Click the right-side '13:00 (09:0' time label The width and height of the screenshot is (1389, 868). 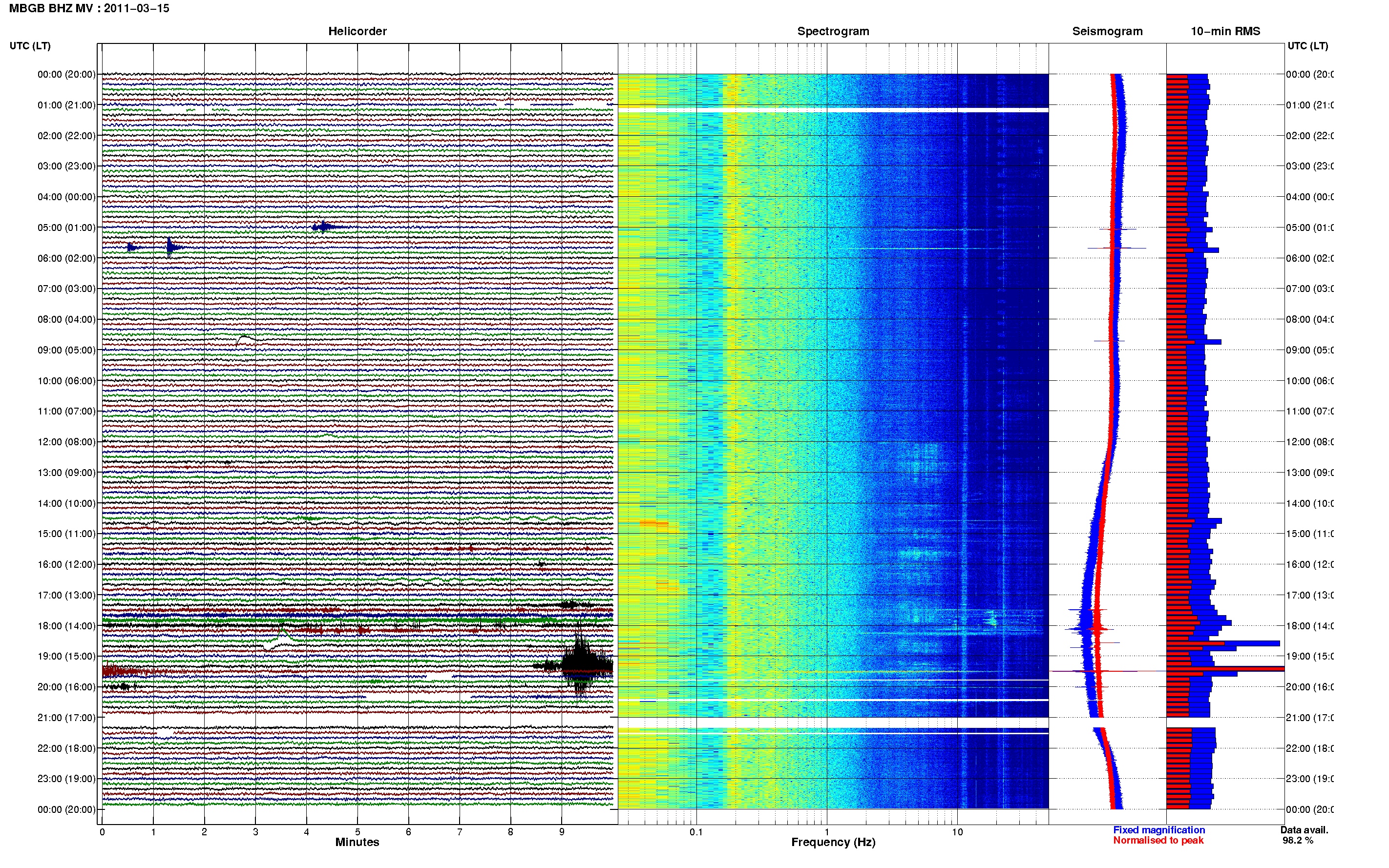[1309, 473]
